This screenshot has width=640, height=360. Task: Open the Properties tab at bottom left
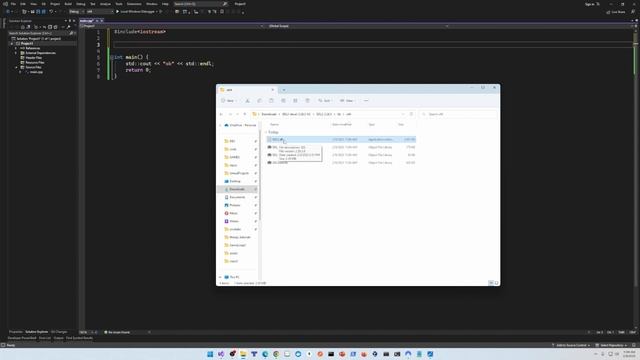click(x=16, y=332)
